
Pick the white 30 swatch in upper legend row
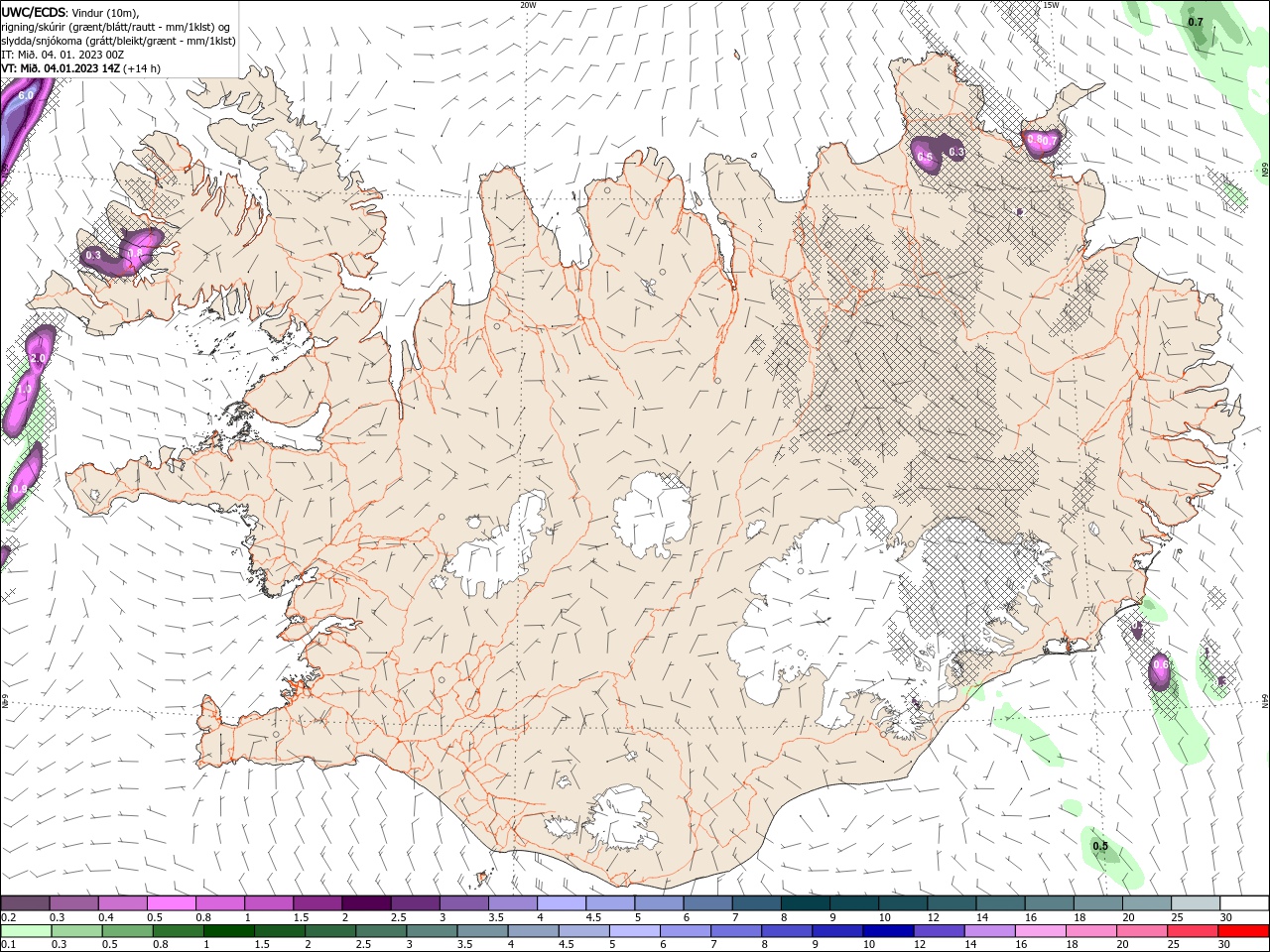(1244, 903)
